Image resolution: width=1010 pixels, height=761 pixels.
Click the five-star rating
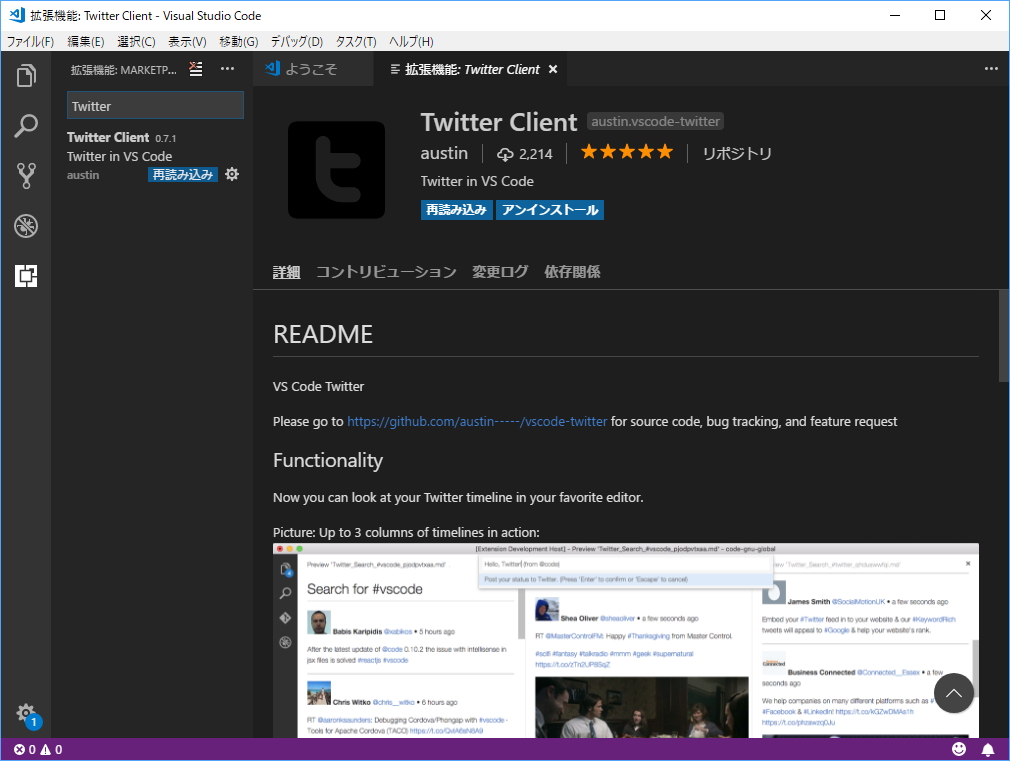[627, 152]
